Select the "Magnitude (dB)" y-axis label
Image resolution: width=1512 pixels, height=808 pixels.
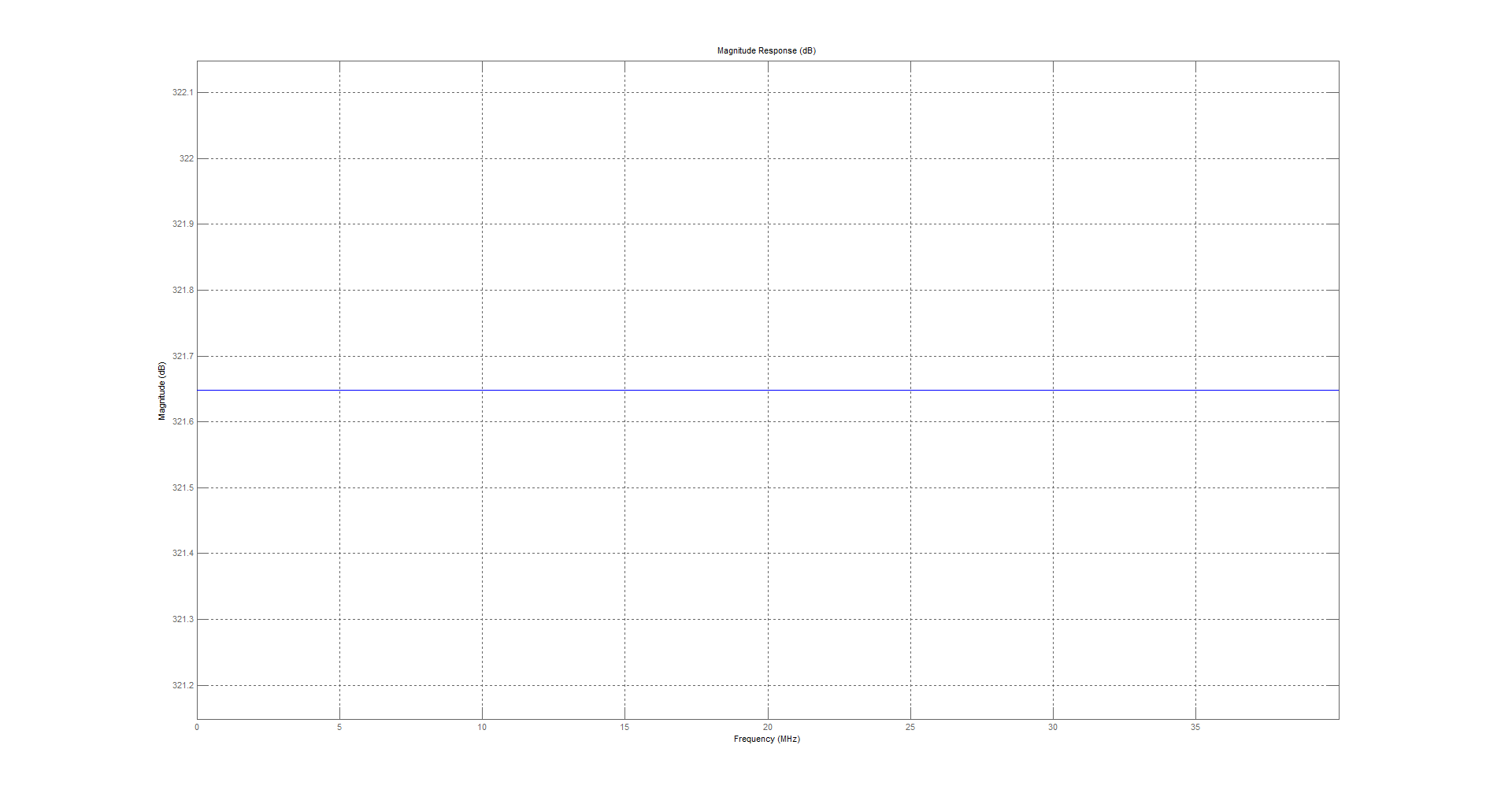(162, 391)
